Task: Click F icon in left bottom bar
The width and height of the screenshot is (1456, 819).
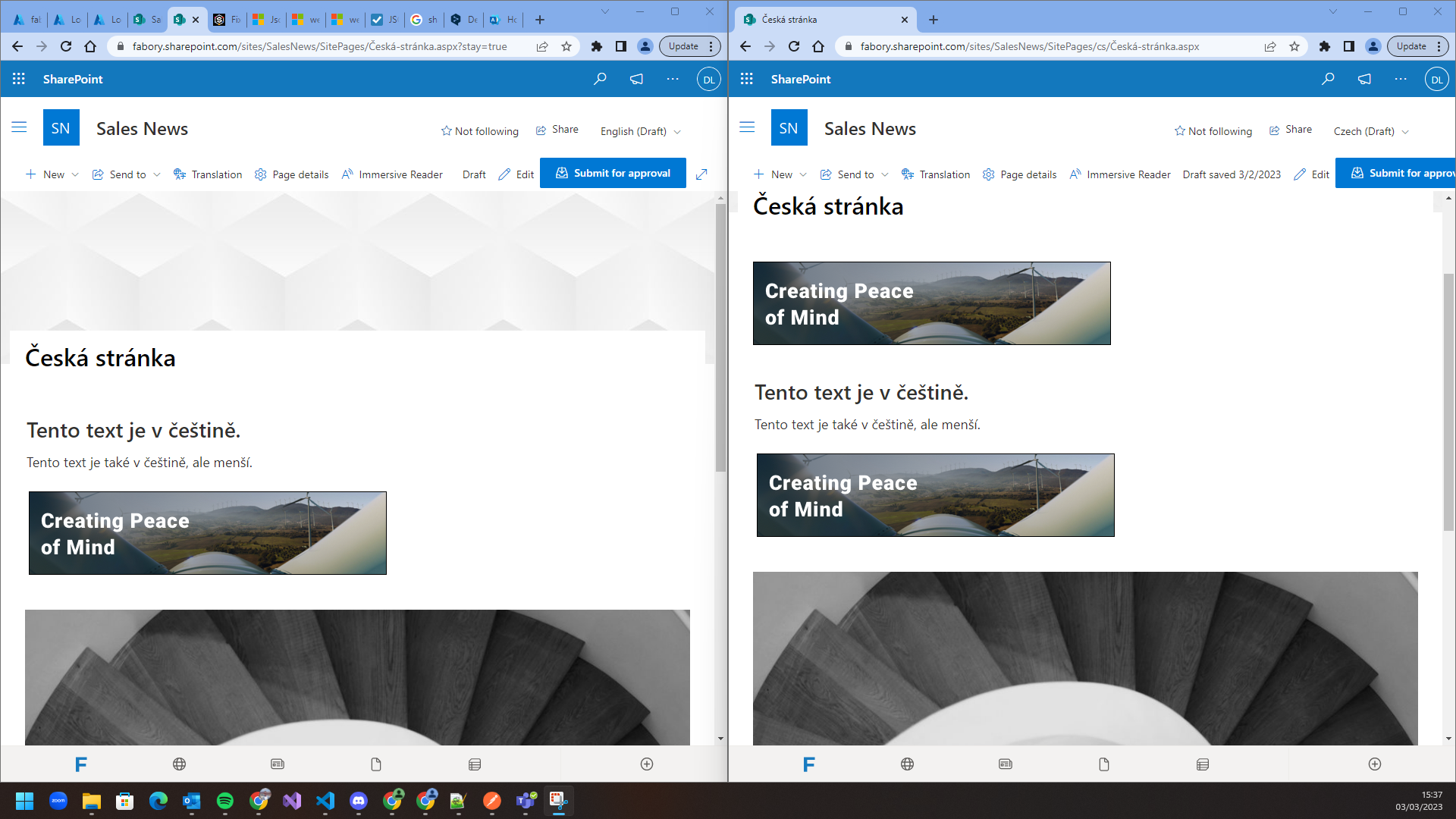Action: [81, 764]
